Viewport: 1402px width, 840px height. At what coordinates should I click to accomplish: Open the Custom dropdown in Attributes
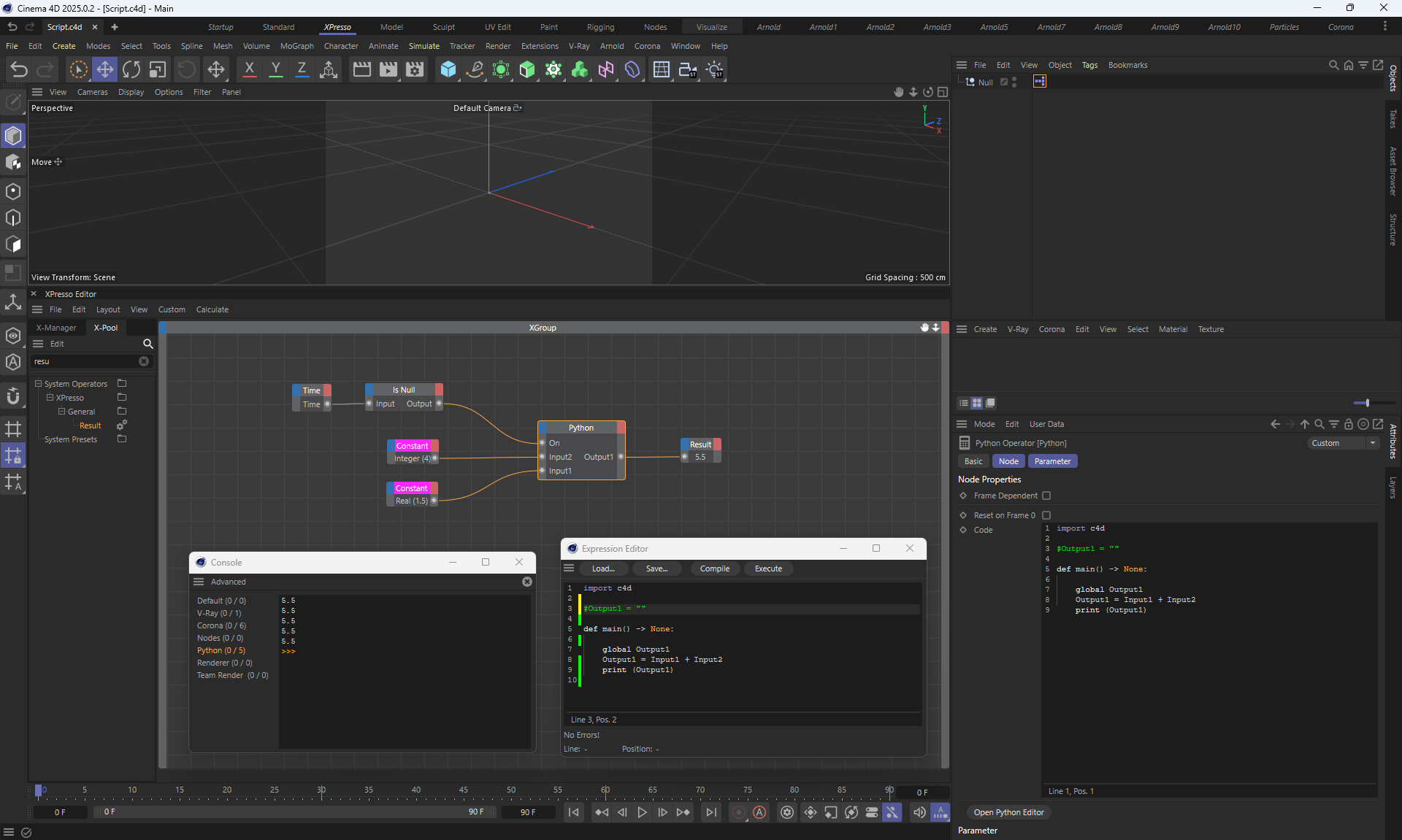(x=1342, y=443)
